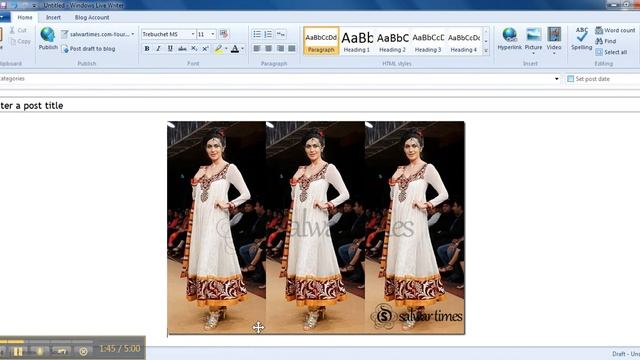This screenshot has height=360, width=640.
Task: Toggle Superscript formatting
Action: 205,49
